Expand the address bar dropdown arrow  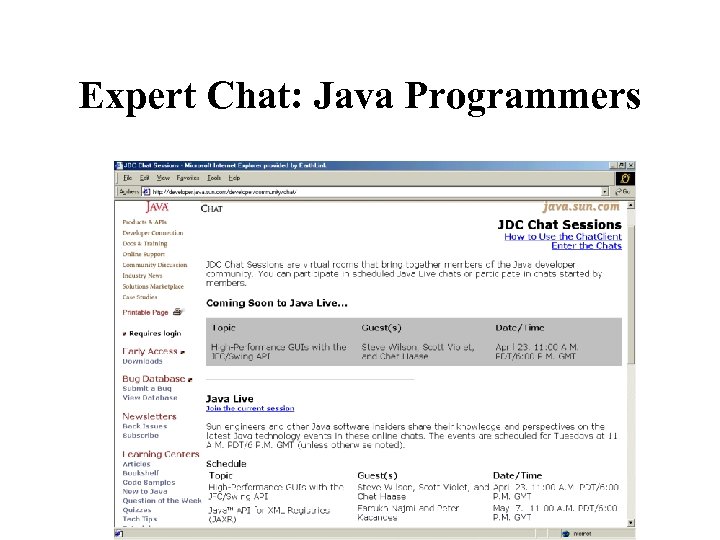coord(605,192)
